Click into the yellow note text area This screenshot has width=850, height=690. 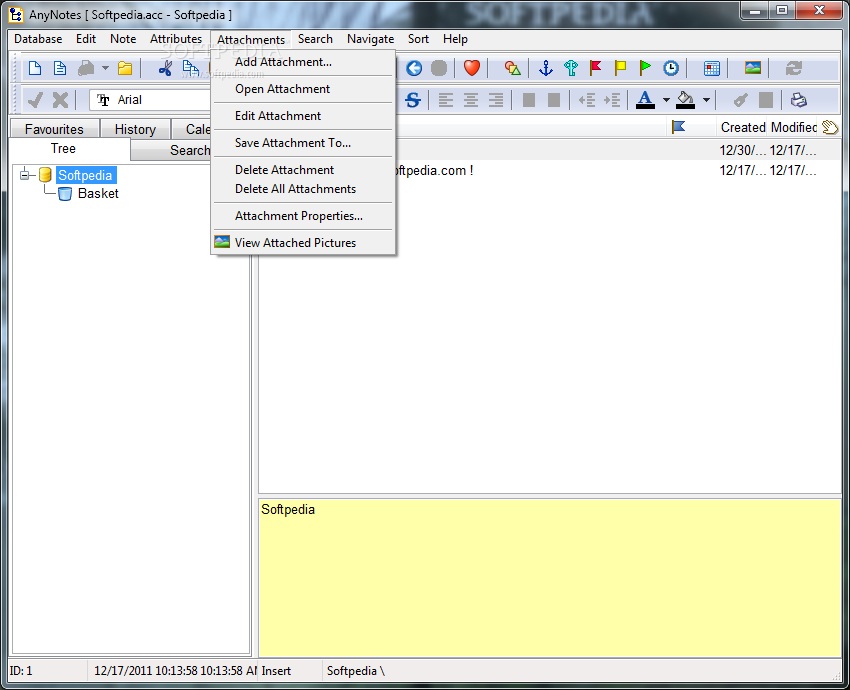pos(550,578)
